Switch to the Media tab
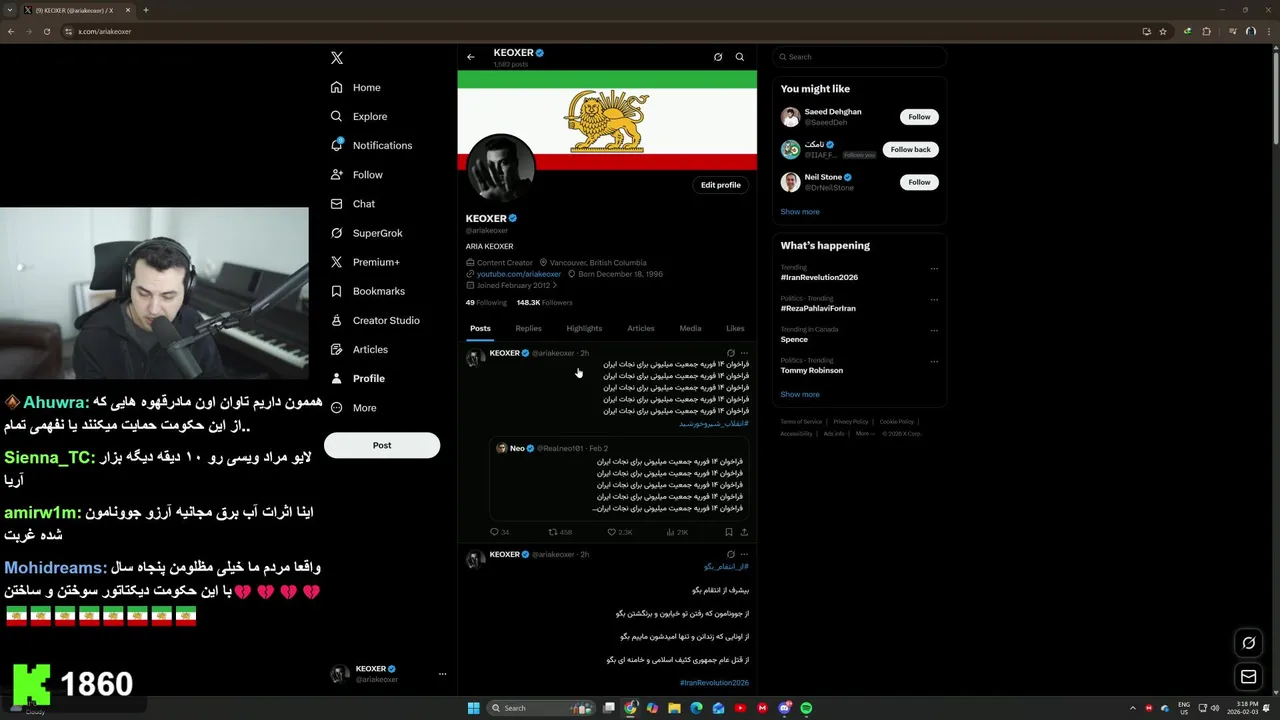This screenshot has width=1280, height=720. click(690, 328)
